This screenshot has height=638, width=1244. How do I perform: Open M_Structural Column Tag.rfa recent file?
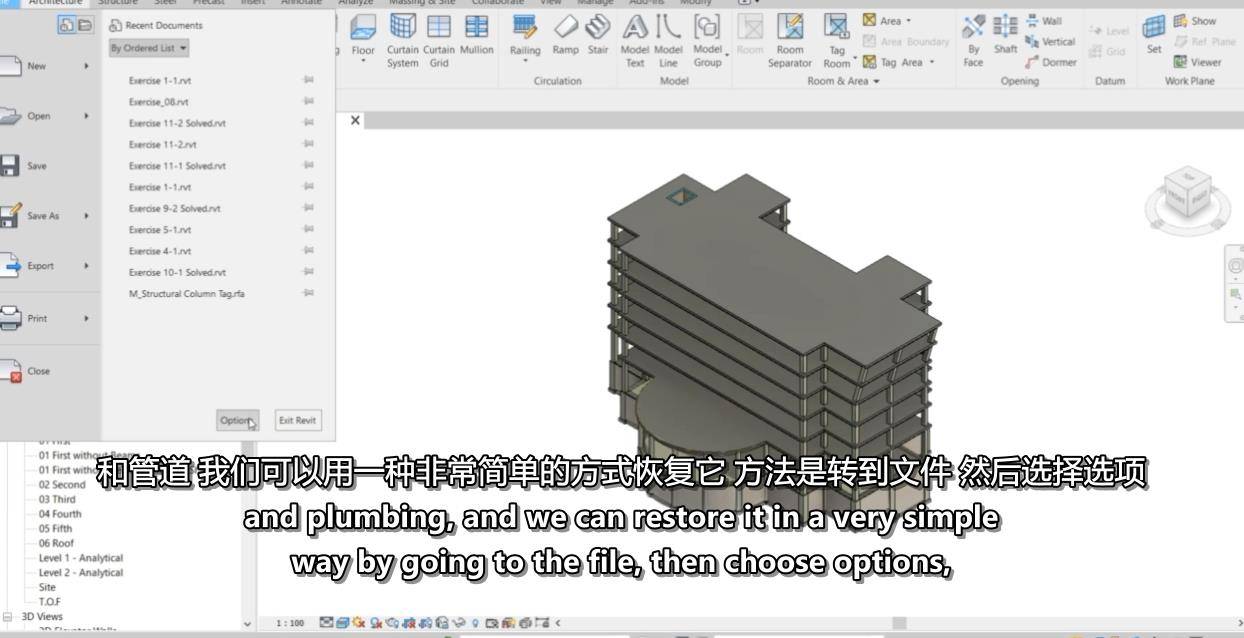pyautogui.click(x=187, y=293)
